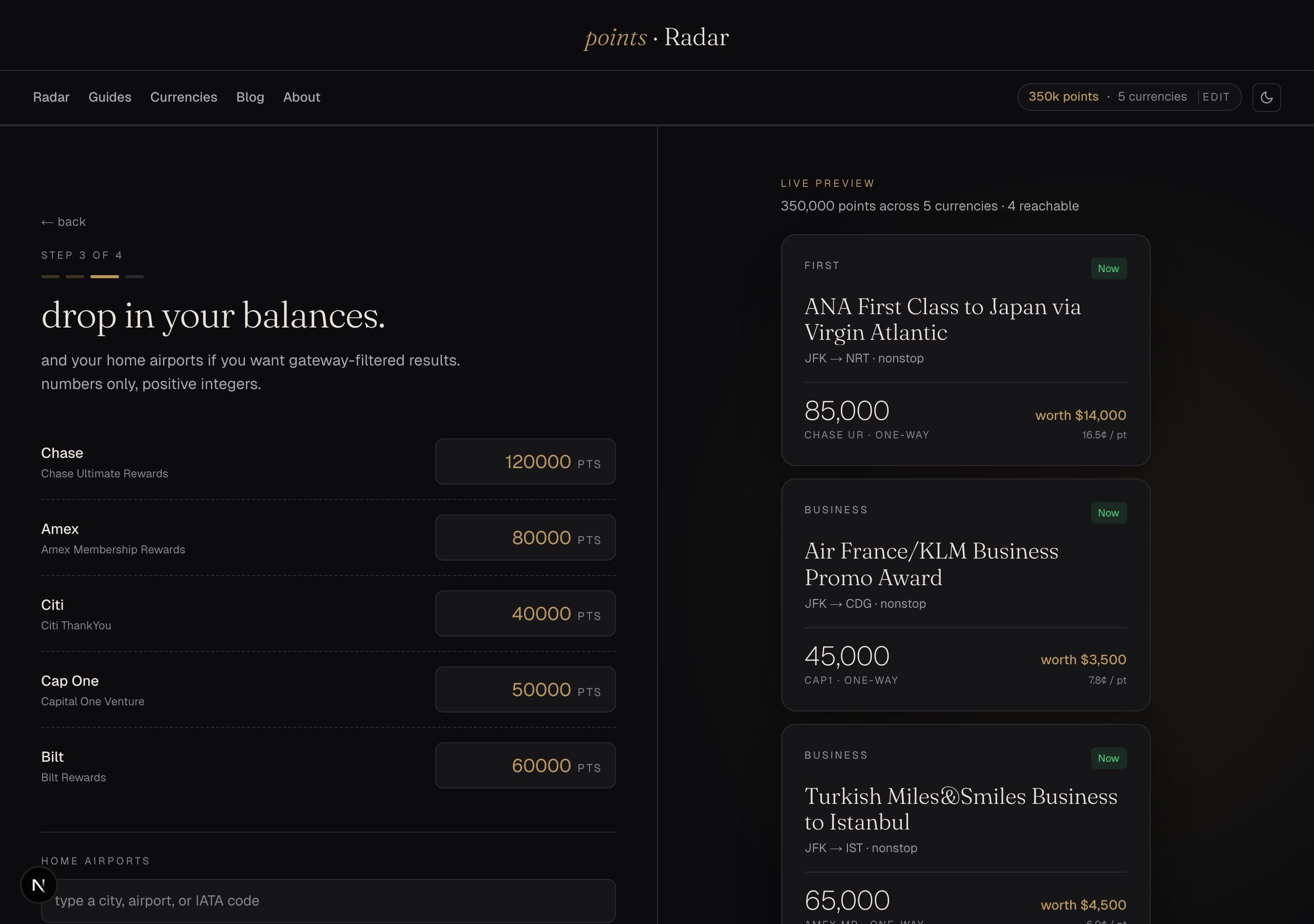Click the Now badge on Turkish card
1314x924 pixels.
tap(1109, 758)
